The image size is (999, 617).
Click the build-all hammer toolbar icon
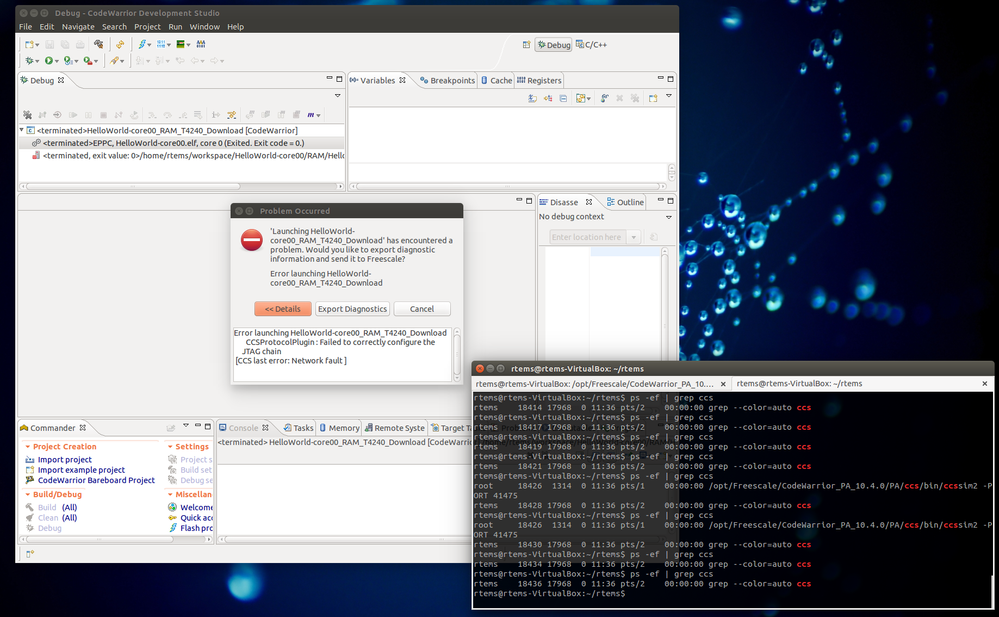[98, 45]
